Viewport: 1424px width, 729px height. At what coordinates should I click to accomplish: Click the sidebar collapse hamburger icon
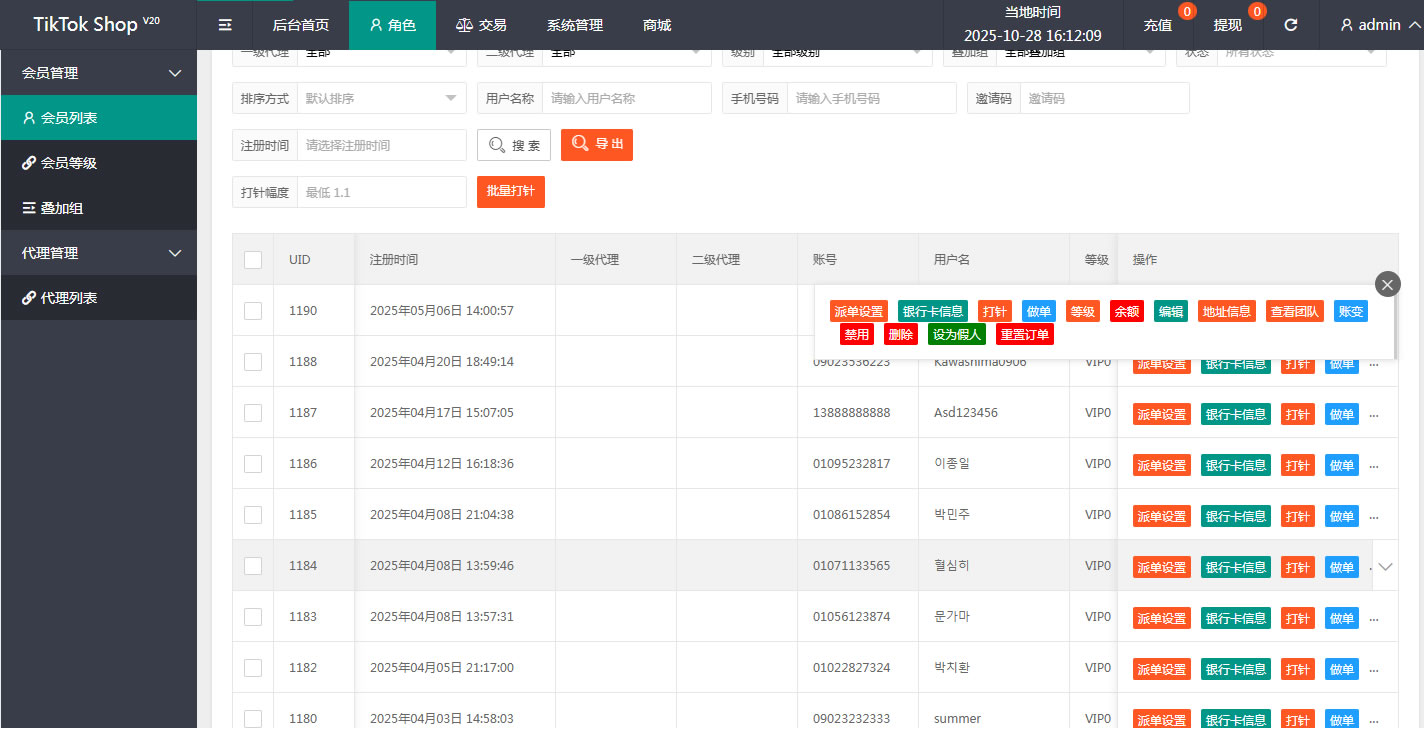pyautogui.click(x=225, y=25)
